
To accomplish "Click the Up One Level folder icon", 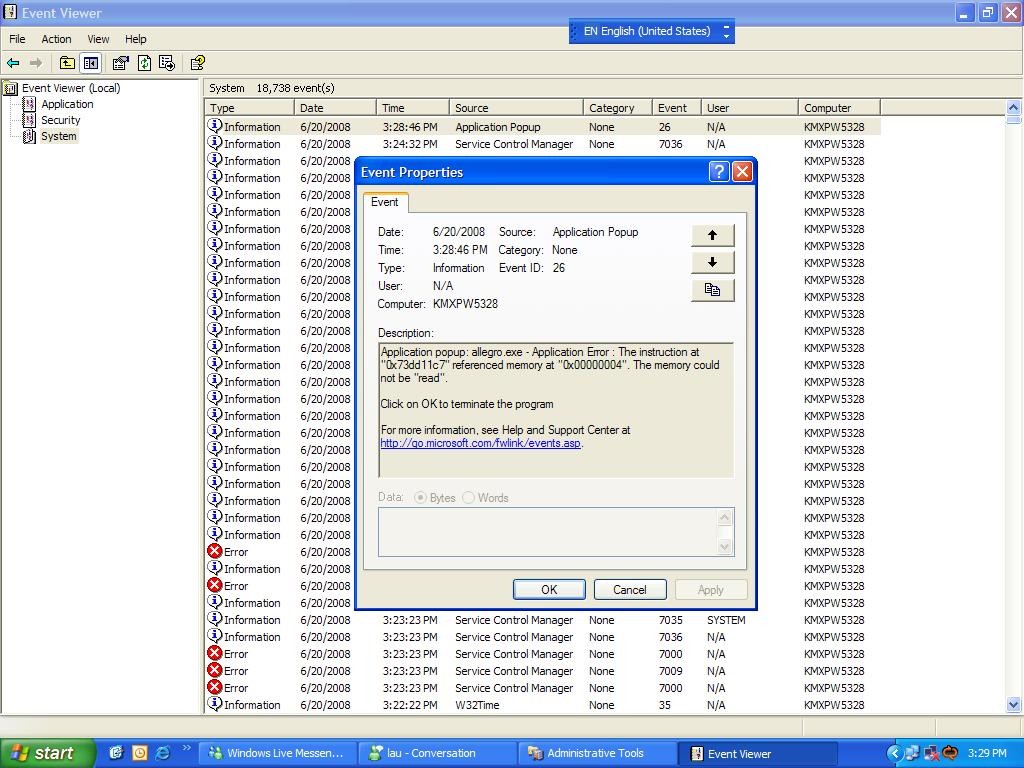I will 67,63.
